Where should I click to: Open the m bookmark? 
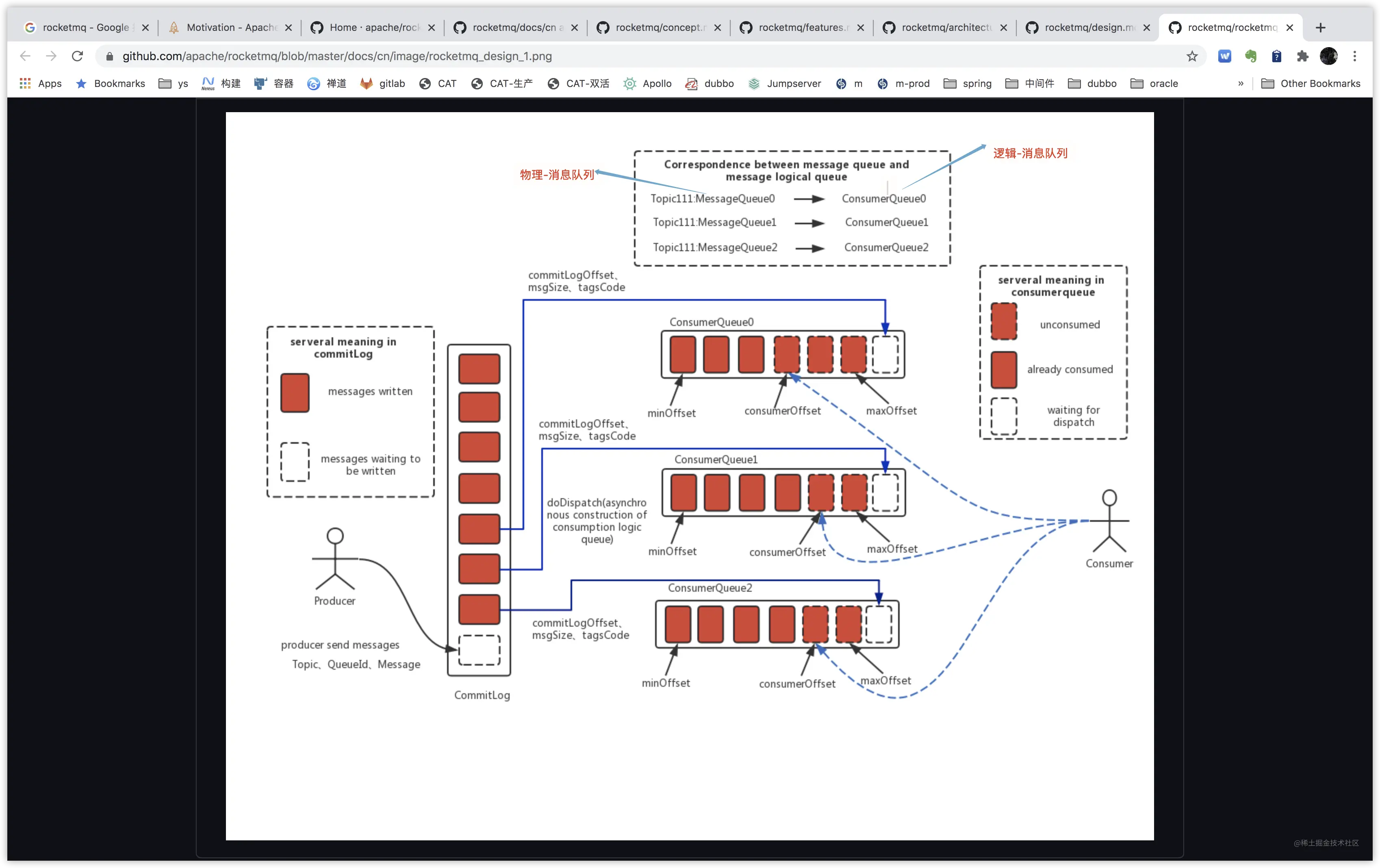click(x=849, y=84)
